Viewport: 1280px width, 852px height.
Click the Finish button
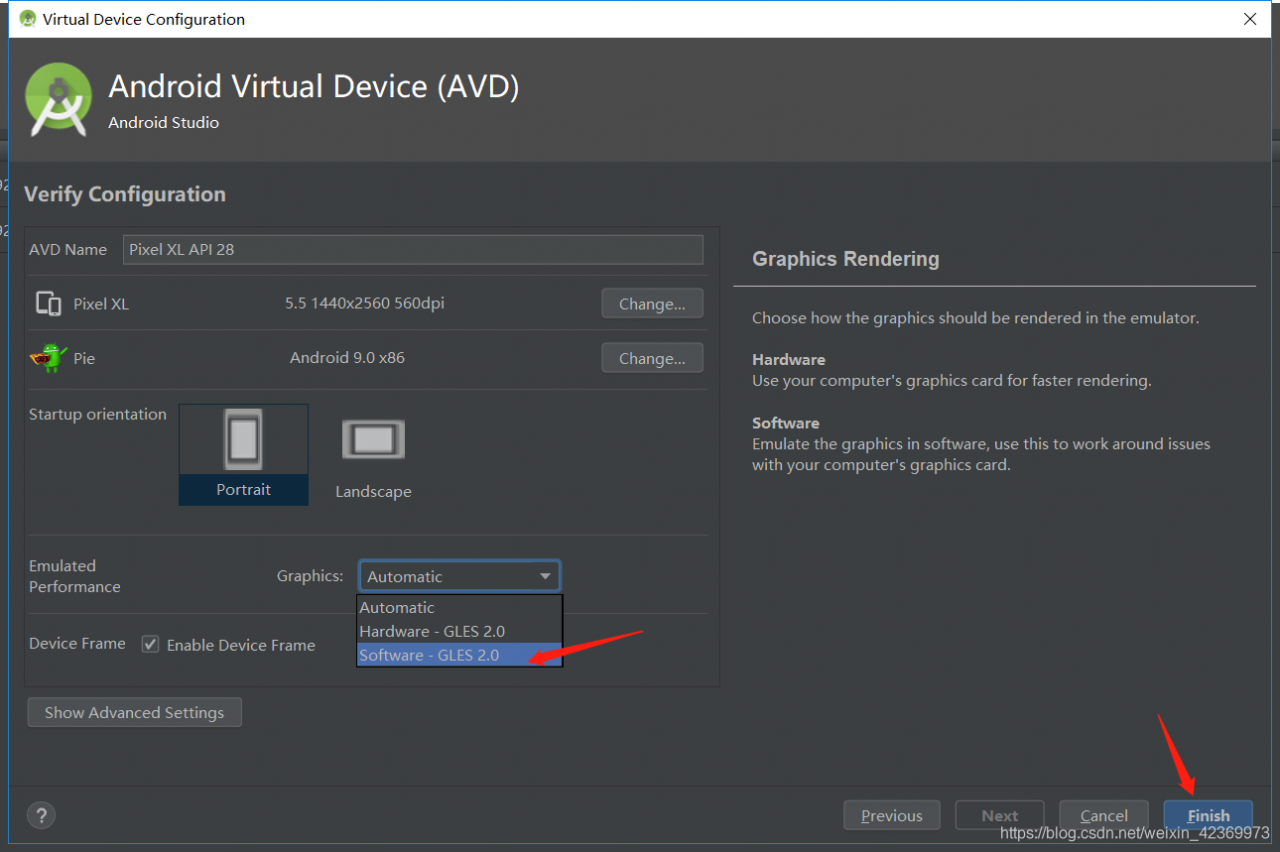tap(1208, 815)
